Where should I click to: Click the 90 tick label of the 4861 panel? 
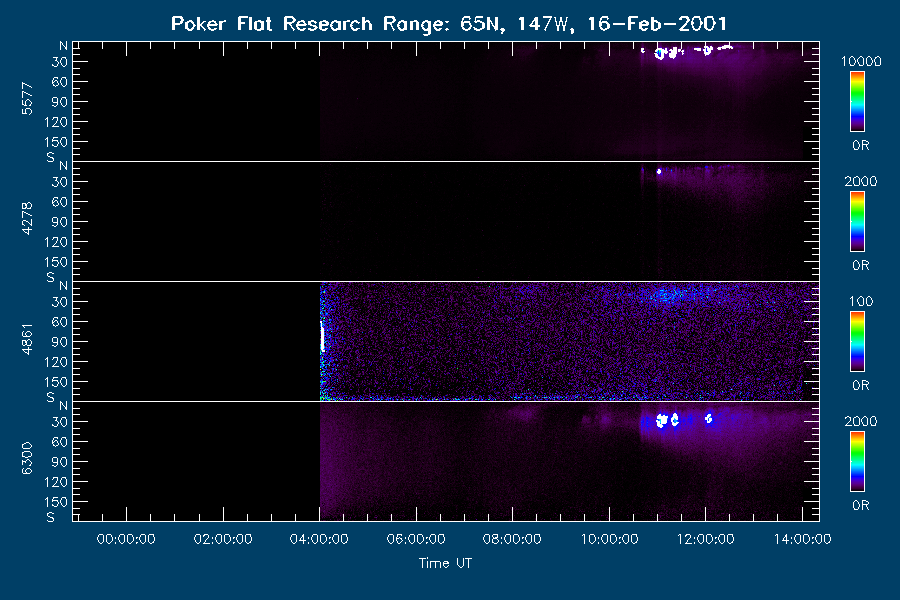point(60,342)
